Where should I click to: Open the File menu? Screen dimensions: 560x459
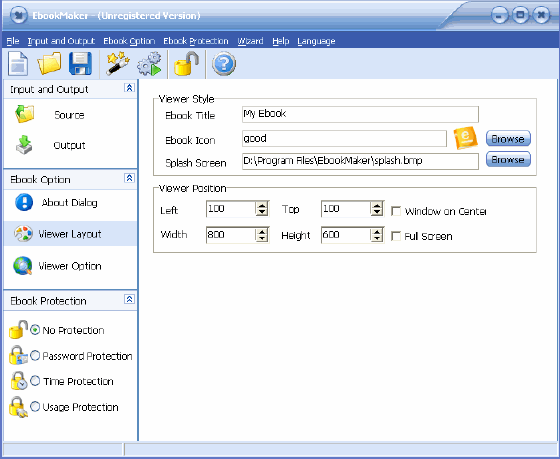pos(13,41)
